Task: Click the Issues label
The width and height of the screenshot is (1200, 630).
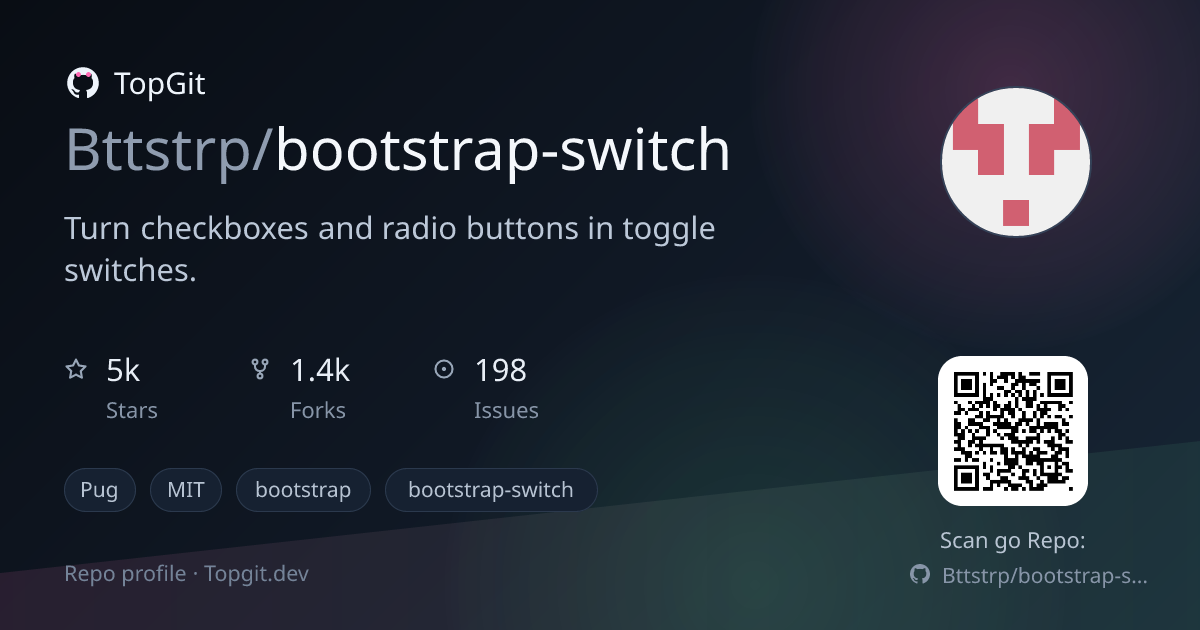Action: coord(506,411)
